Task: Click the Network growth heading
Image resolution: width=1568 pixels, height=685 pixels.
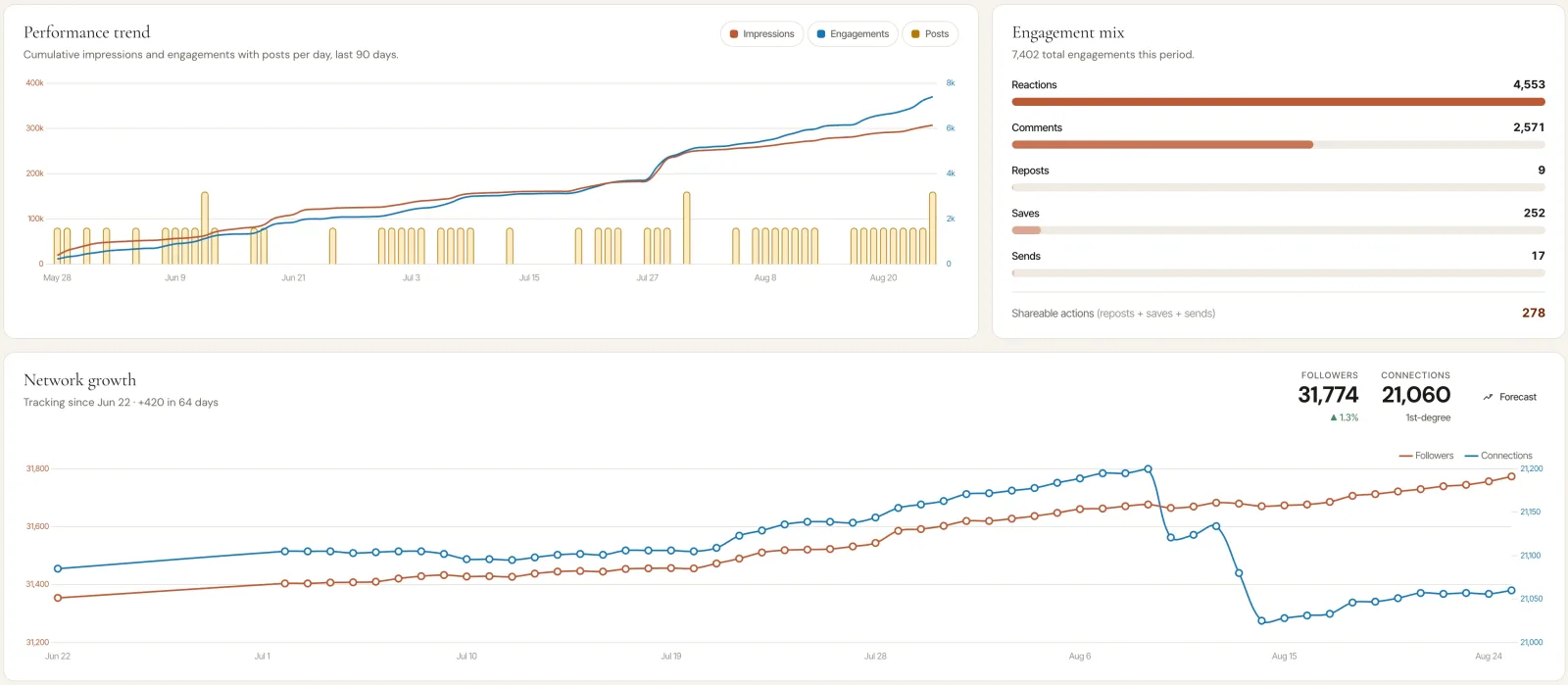Action: [x=80, y=380]
